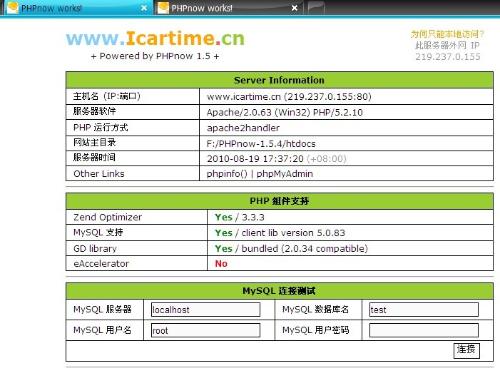Click the yellow Chinese question link at the top right
The width and height of the screenshot is (500, 368).
447,34
